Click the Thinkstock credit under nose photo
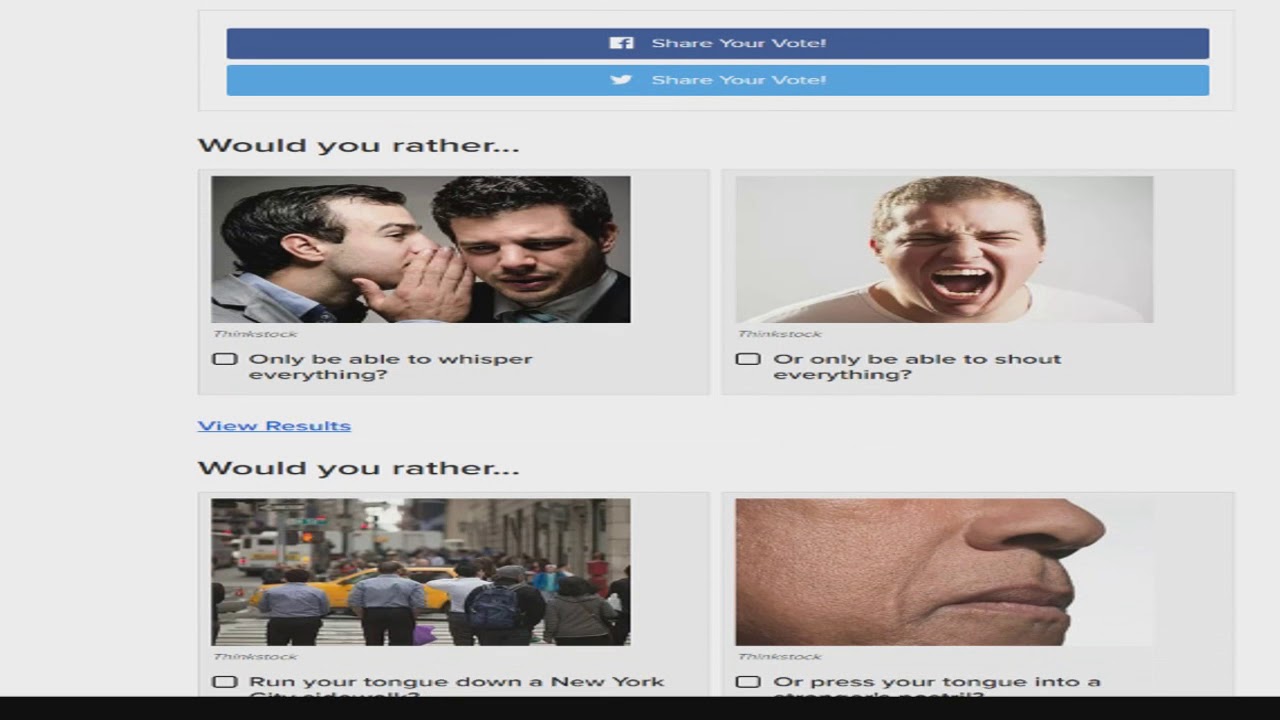1280x720 pixels. (x=779, y=657)
